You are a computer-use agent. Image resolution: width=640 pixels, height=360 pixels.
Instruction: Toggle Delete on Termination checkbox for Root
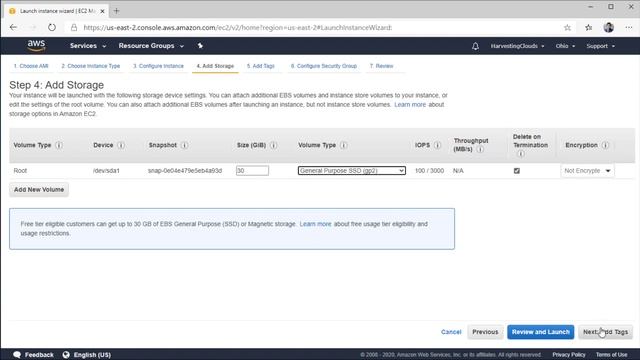pyautogui.click(x=517, y=171)
